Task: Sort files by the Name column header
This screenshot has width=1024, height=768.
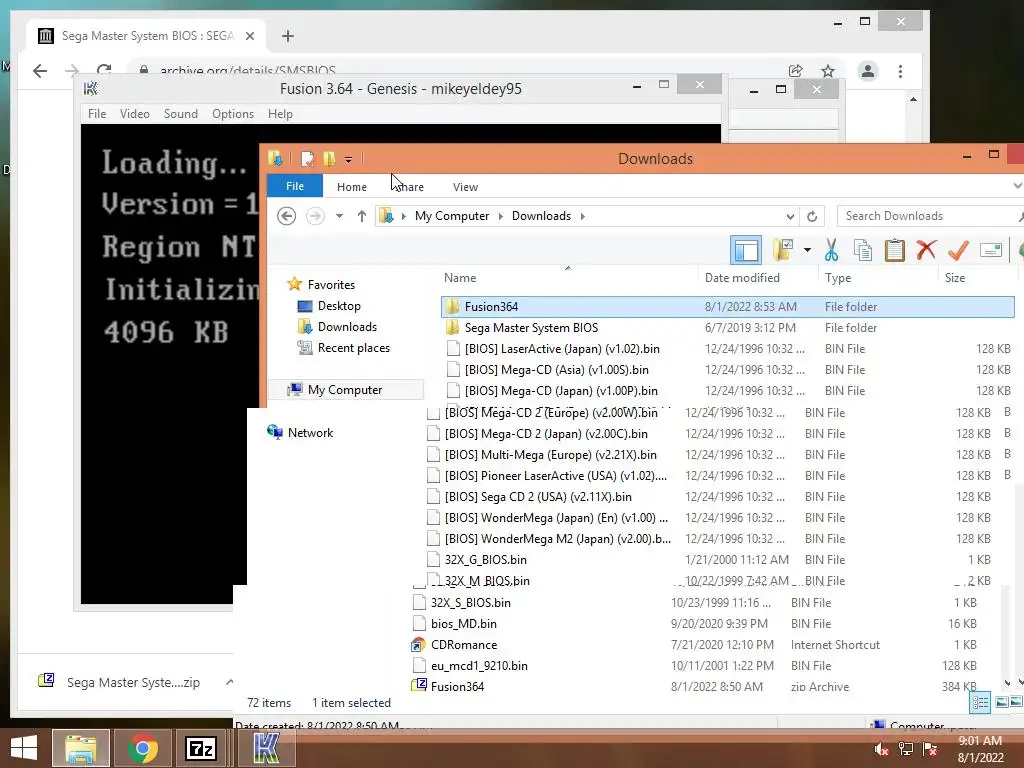Action: [x=460, y=278]
